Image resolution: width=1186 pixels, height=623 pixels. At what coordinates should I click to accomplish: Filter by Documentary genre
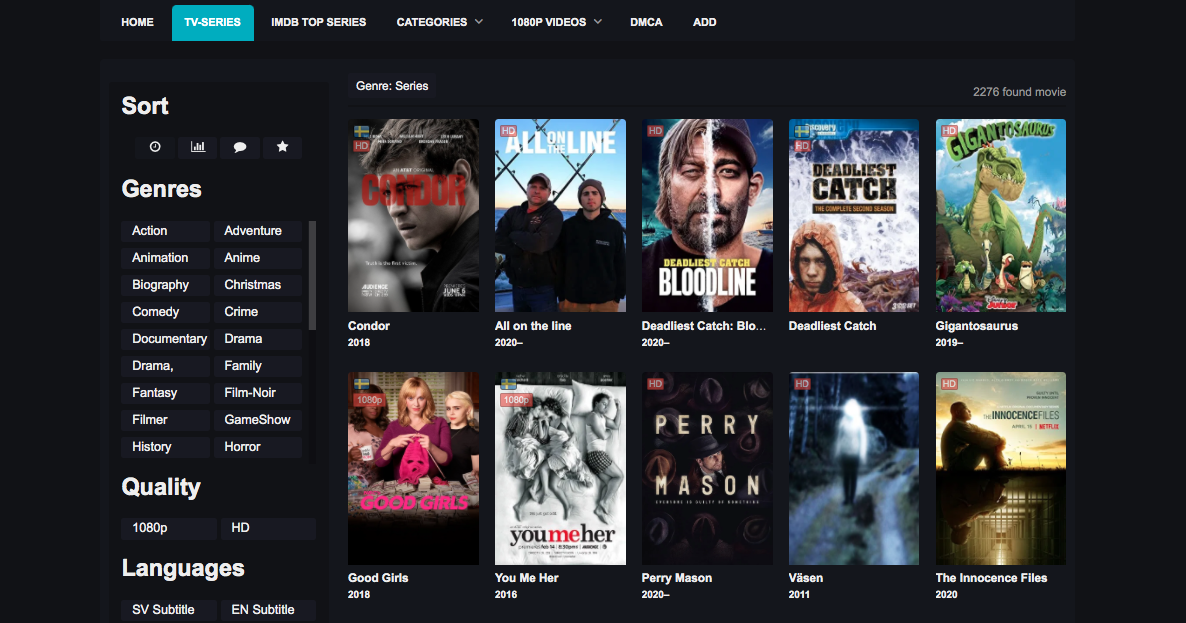(x=165, y=339)
